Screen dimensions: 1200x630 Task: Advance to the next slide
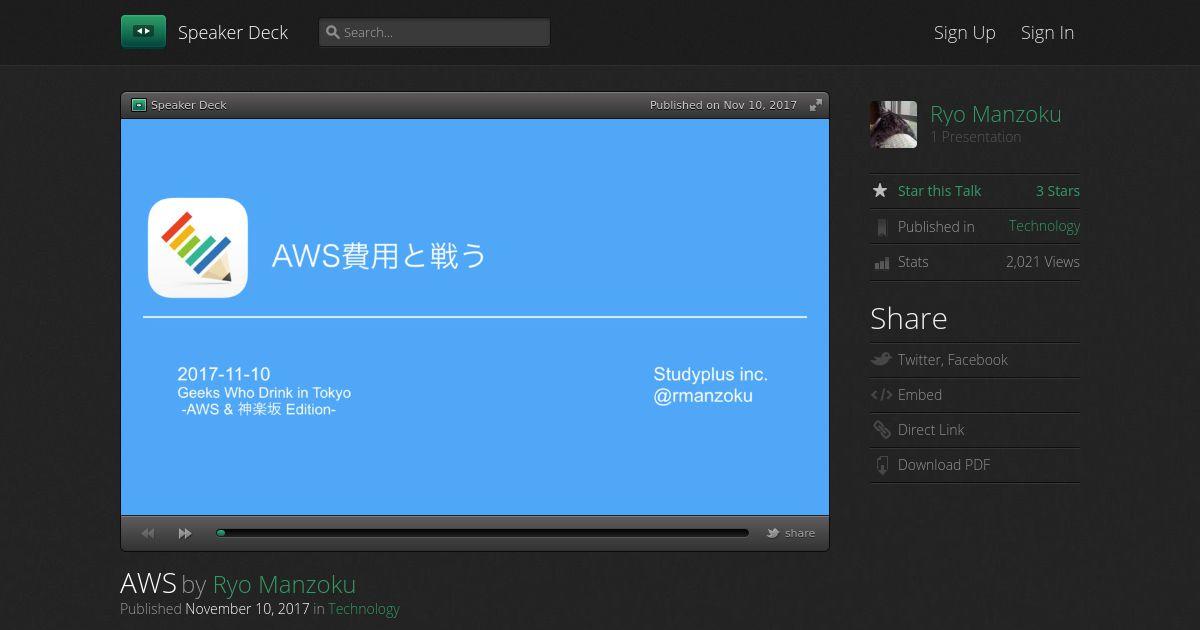(185, 534)
